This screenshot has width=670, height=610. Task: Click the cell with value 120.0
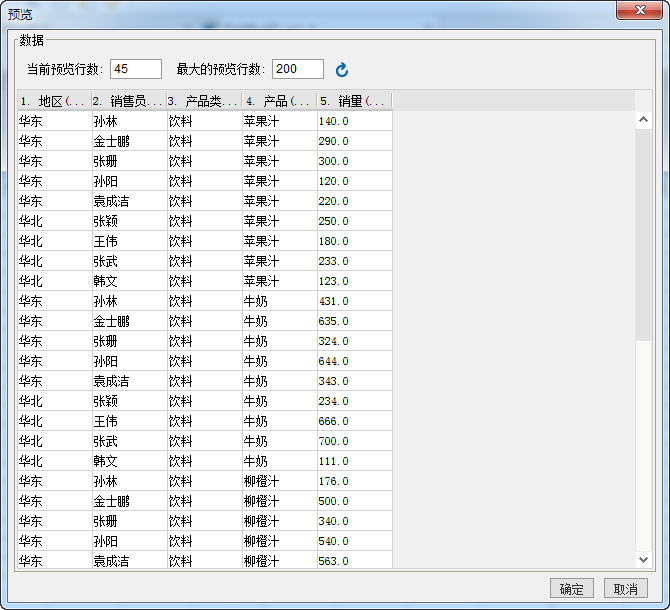(355, 181)
